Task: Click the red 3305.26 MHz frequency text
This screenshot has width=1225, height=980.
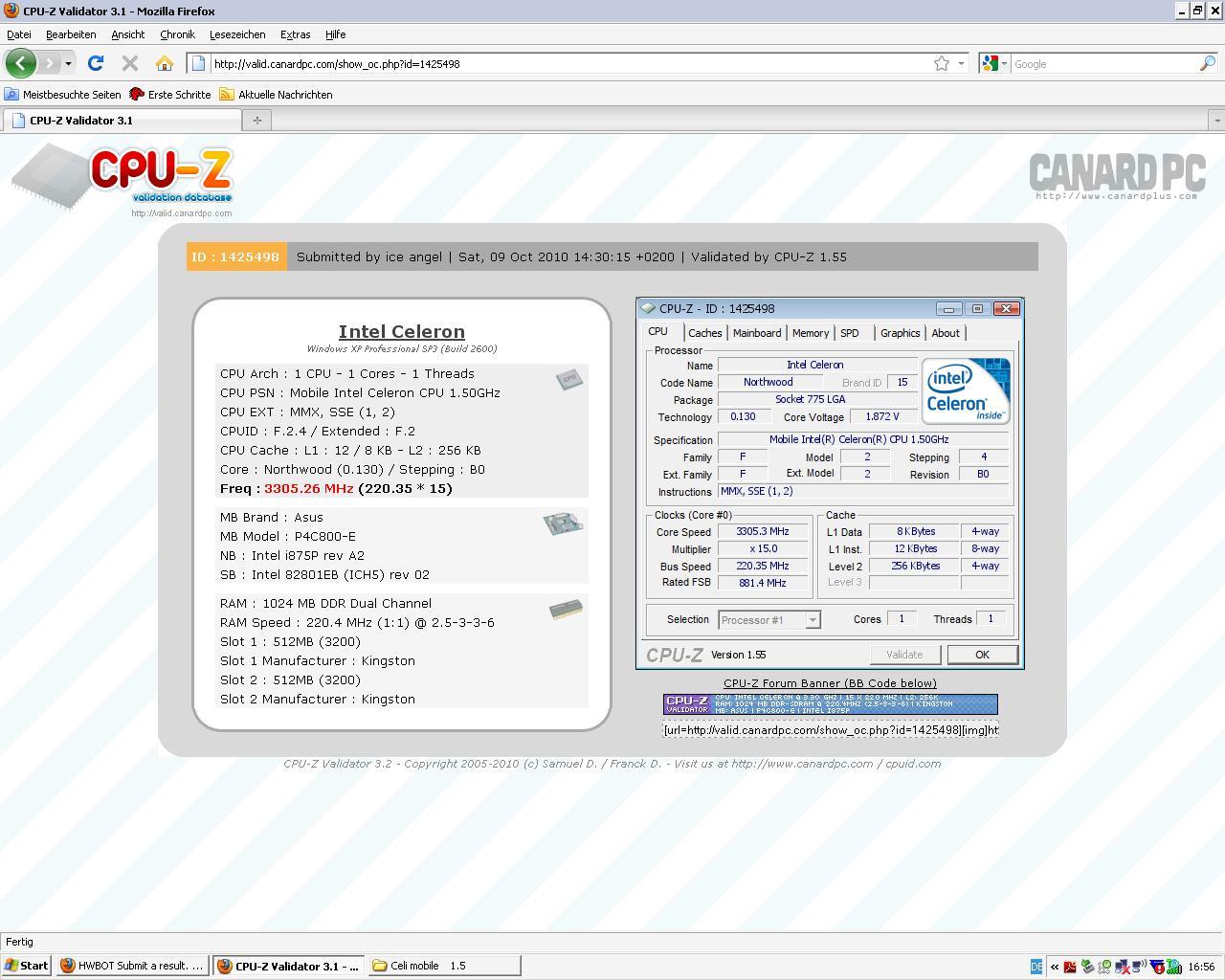Action: [309, 488]
